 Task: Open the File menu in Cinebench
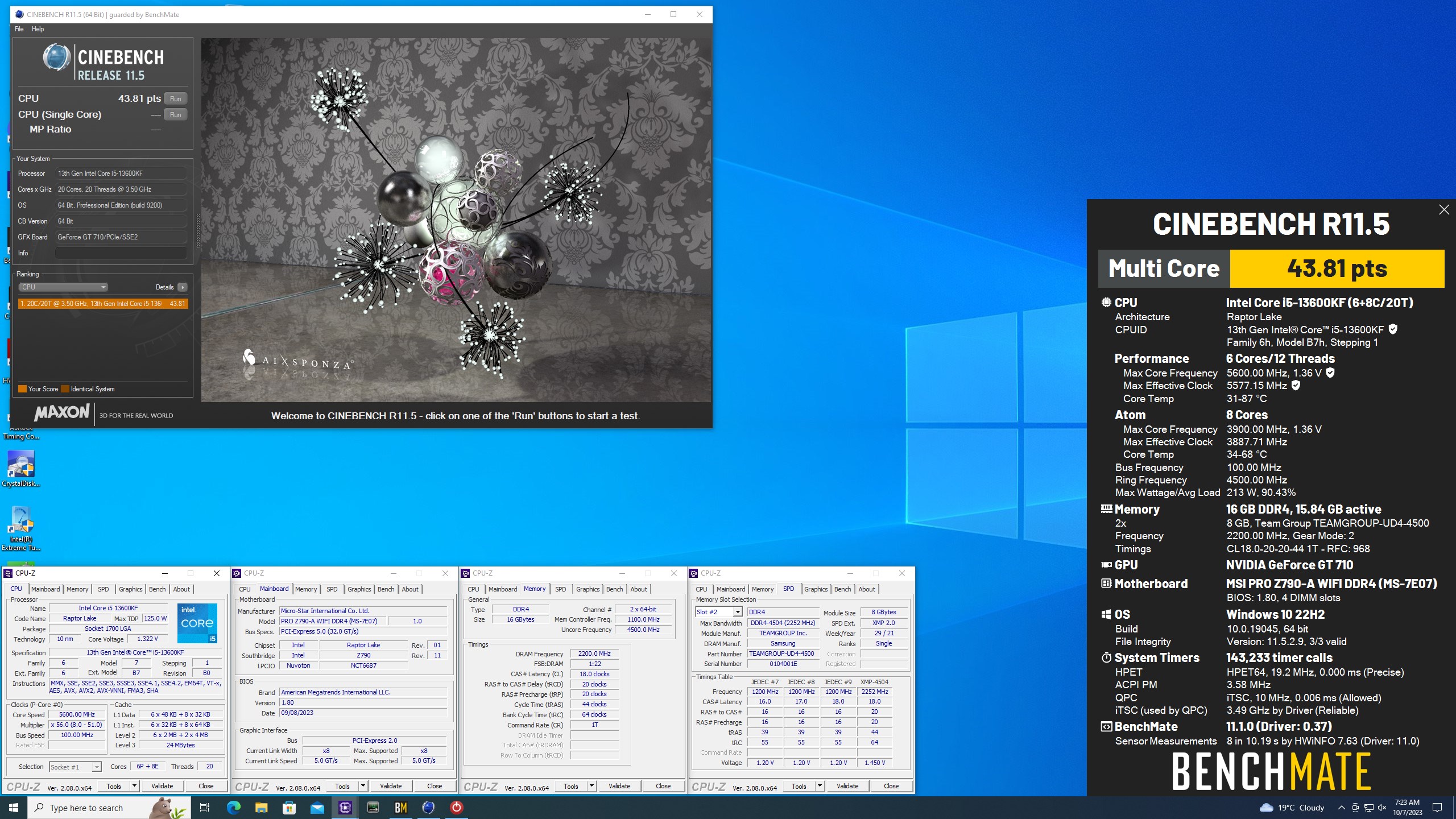coord(19,29)
